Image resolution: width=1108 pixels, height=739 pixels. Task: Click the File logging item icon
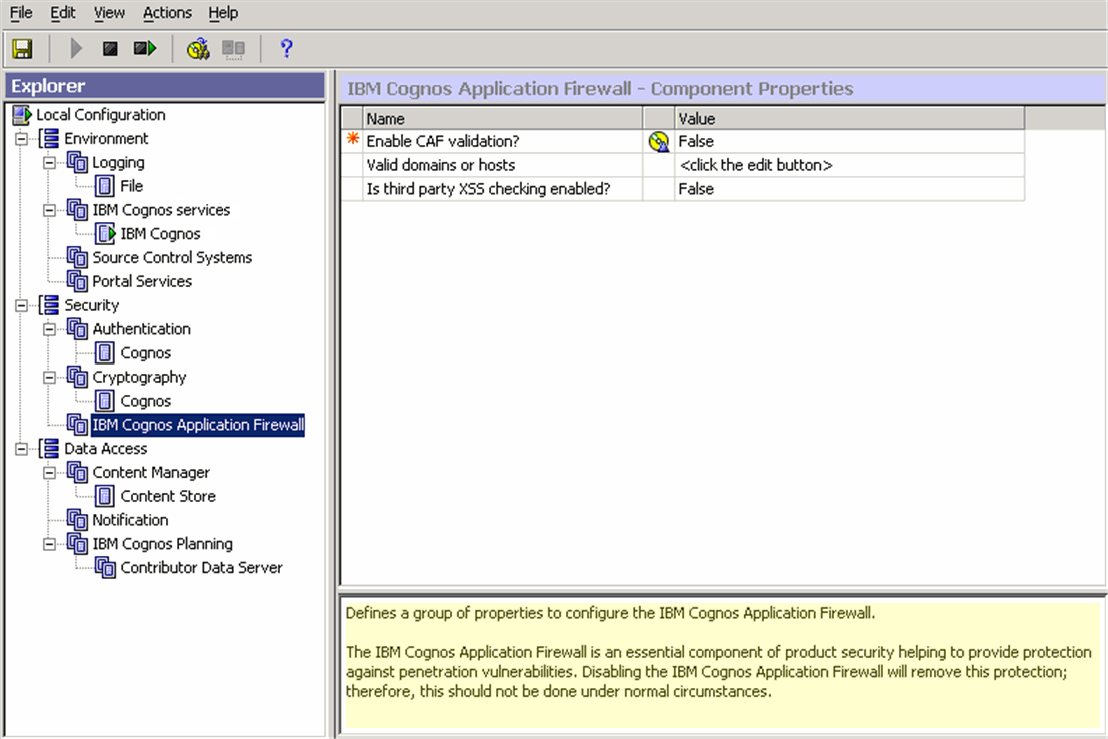click(105, 187)
